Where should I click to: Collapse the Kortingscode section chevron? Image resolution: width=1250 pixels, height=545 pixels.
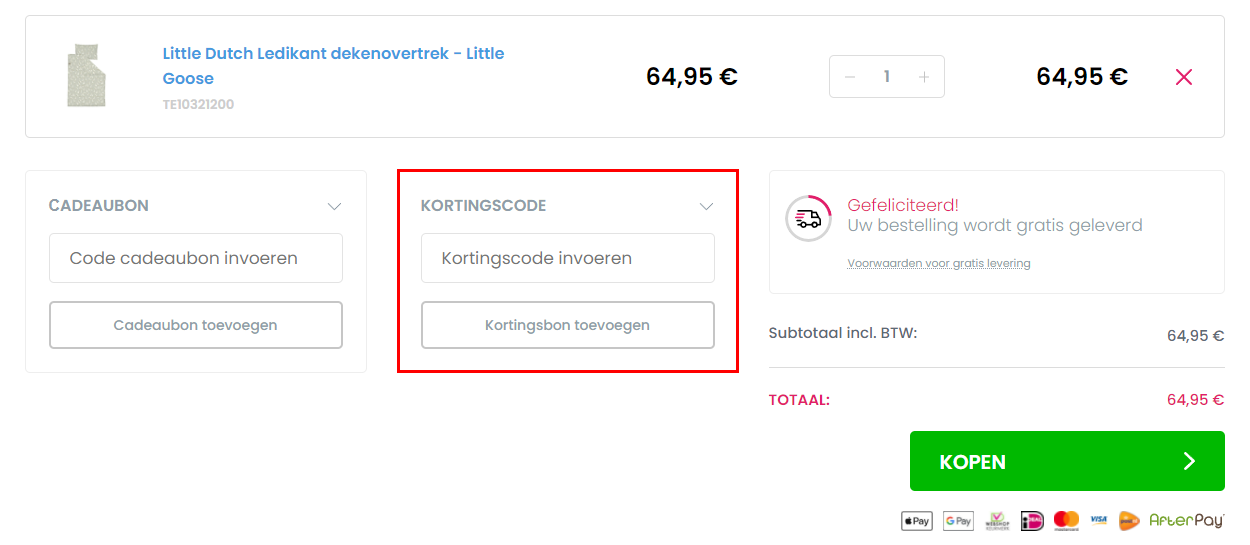(x=706, y=206)
